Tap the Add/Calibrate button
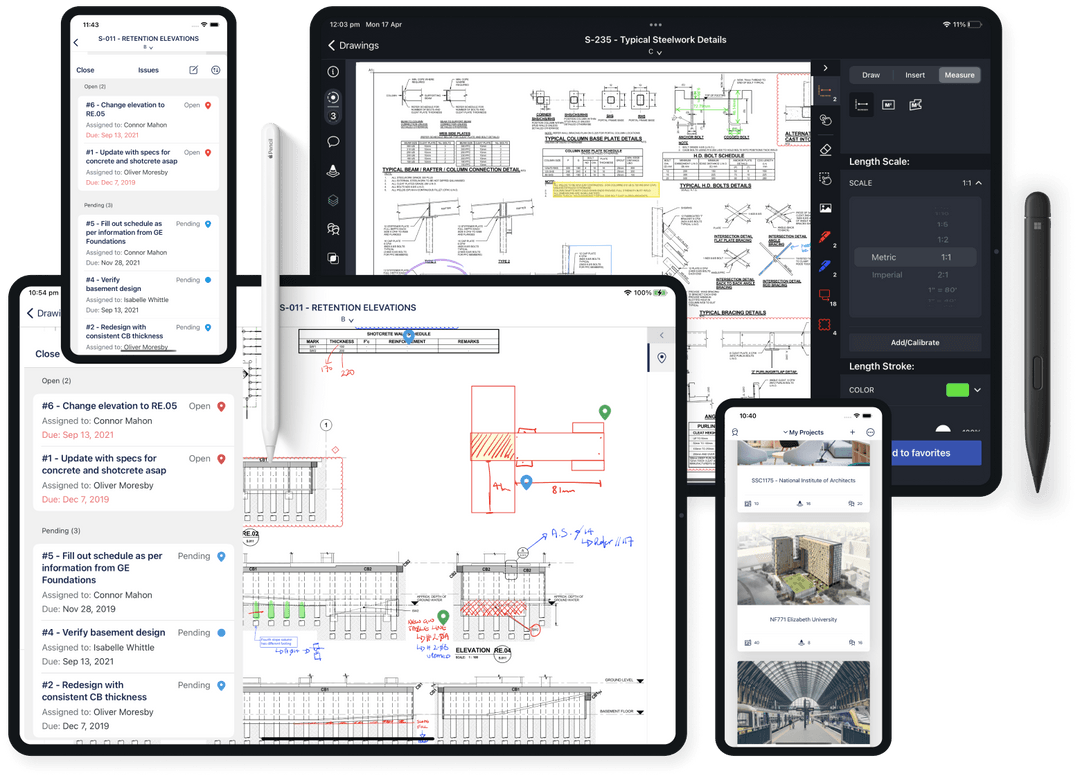This screenshot has height=778, width=1080. coord(916,342)
